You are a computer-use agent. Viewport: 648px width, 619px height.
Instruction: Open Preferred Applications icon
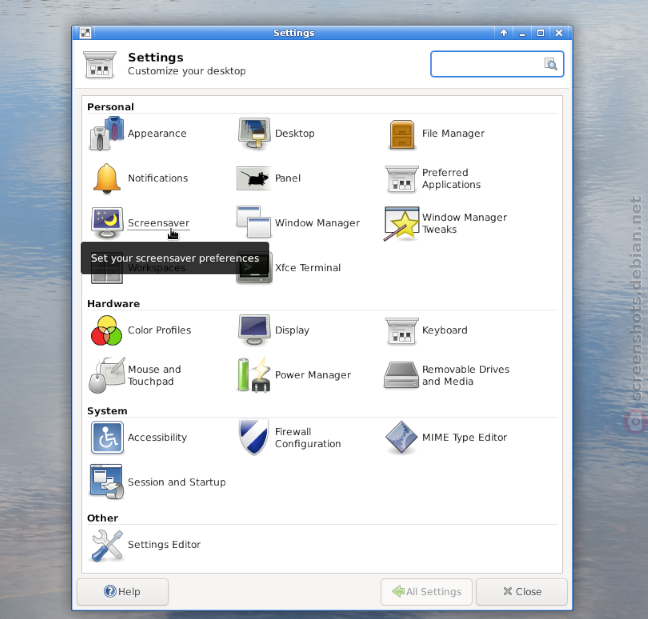(x=402, y=179)
